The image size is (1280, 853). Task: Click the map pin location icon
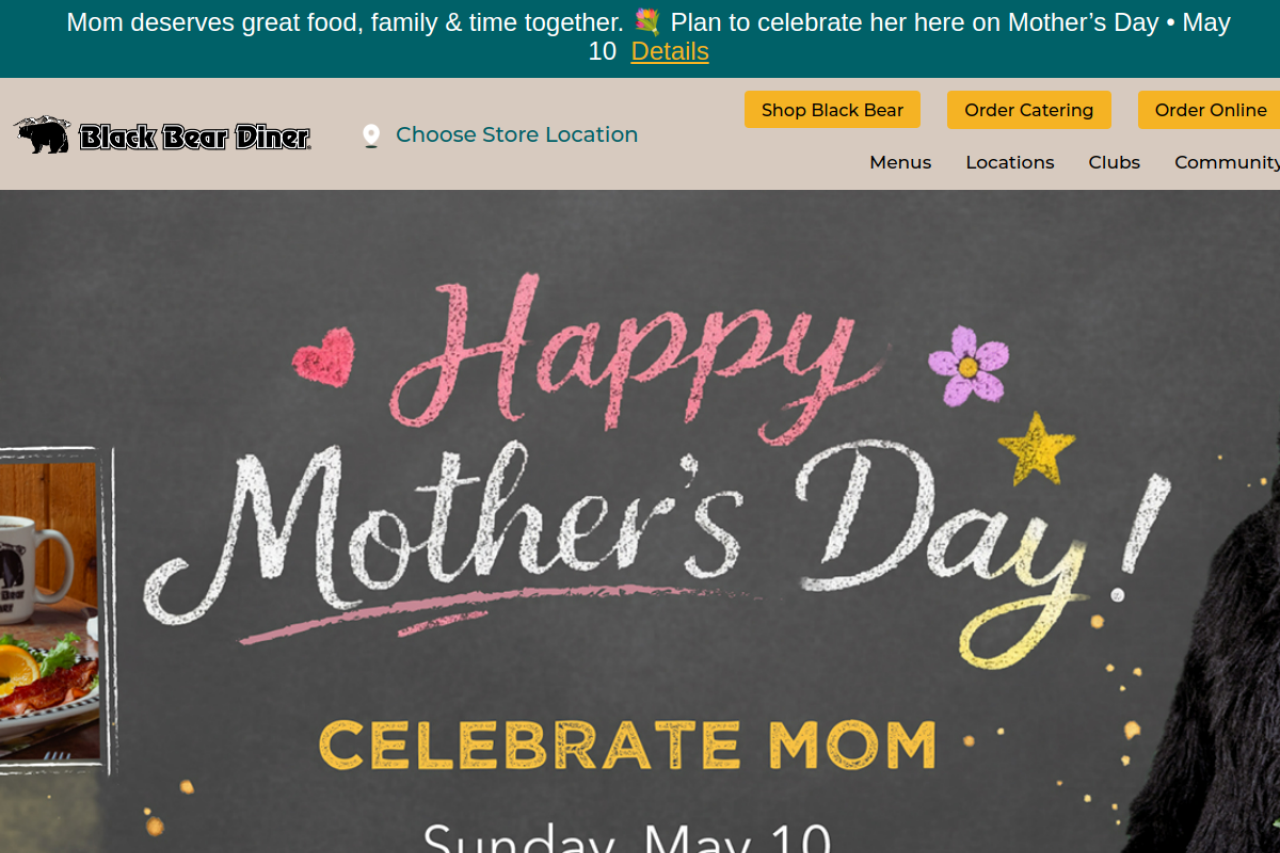pyautogui.click(x=371, y=135)
